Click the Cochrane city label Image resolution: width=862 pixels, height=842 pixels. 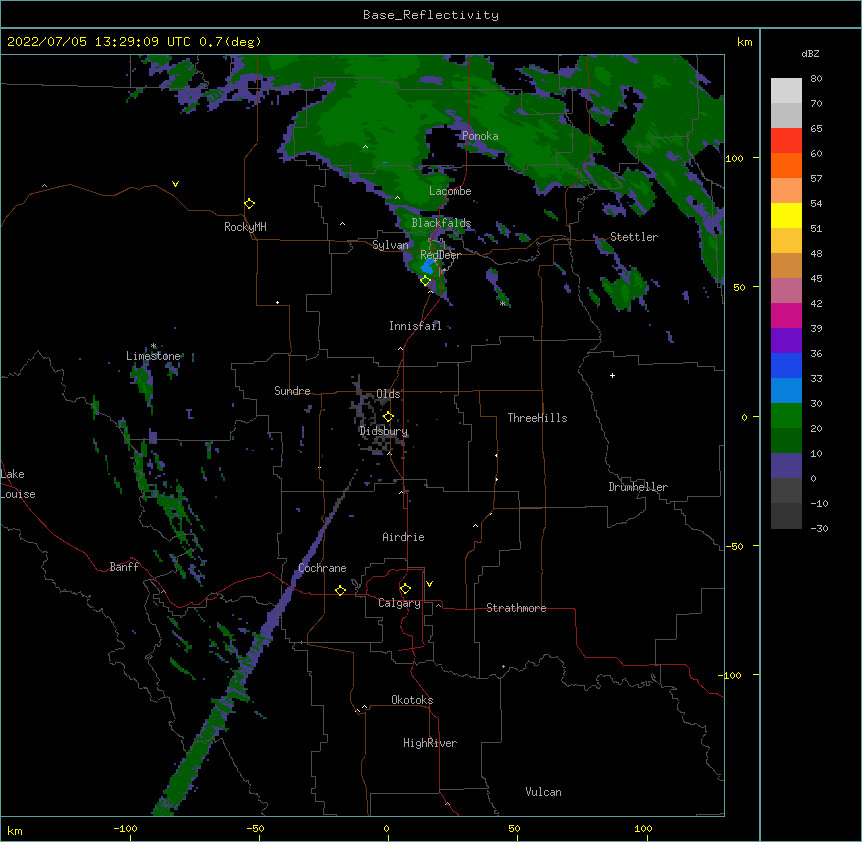pos(322,568)
